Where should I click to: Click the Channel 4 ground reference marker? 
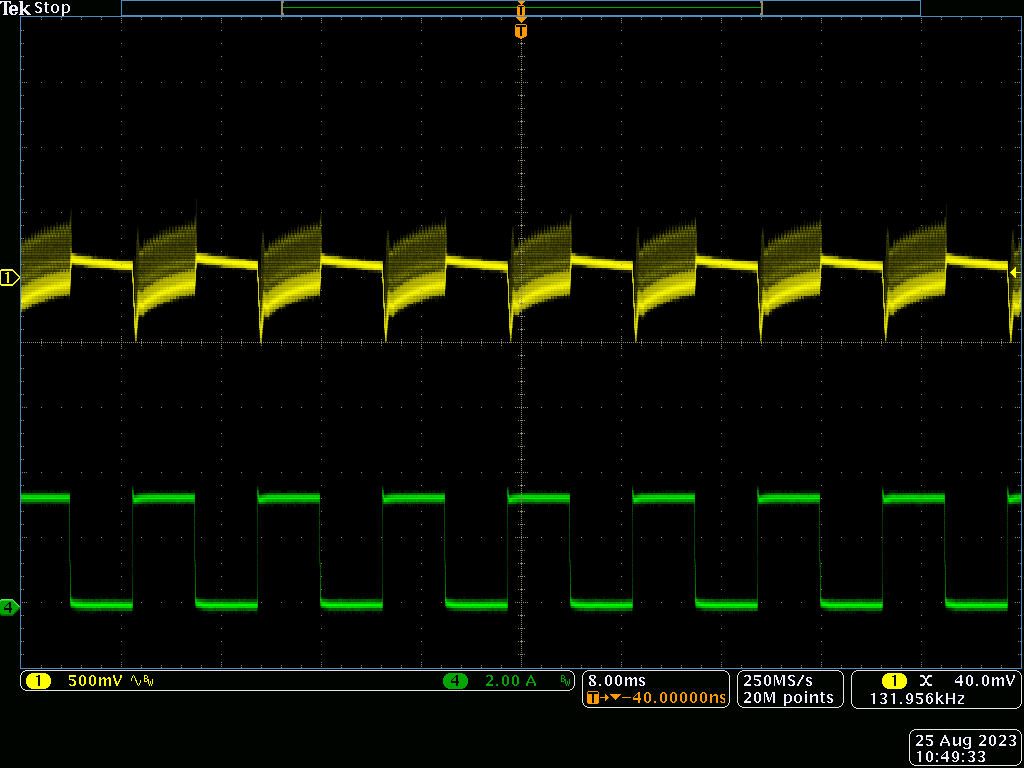click(x=10, y=606)
